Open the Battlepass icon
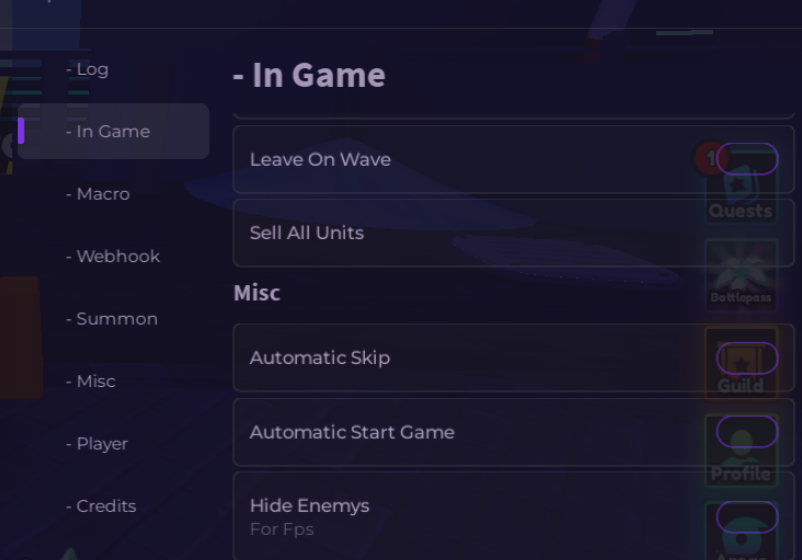The height and width of the screenshot is (560, 802). click(x=741, y=275)
